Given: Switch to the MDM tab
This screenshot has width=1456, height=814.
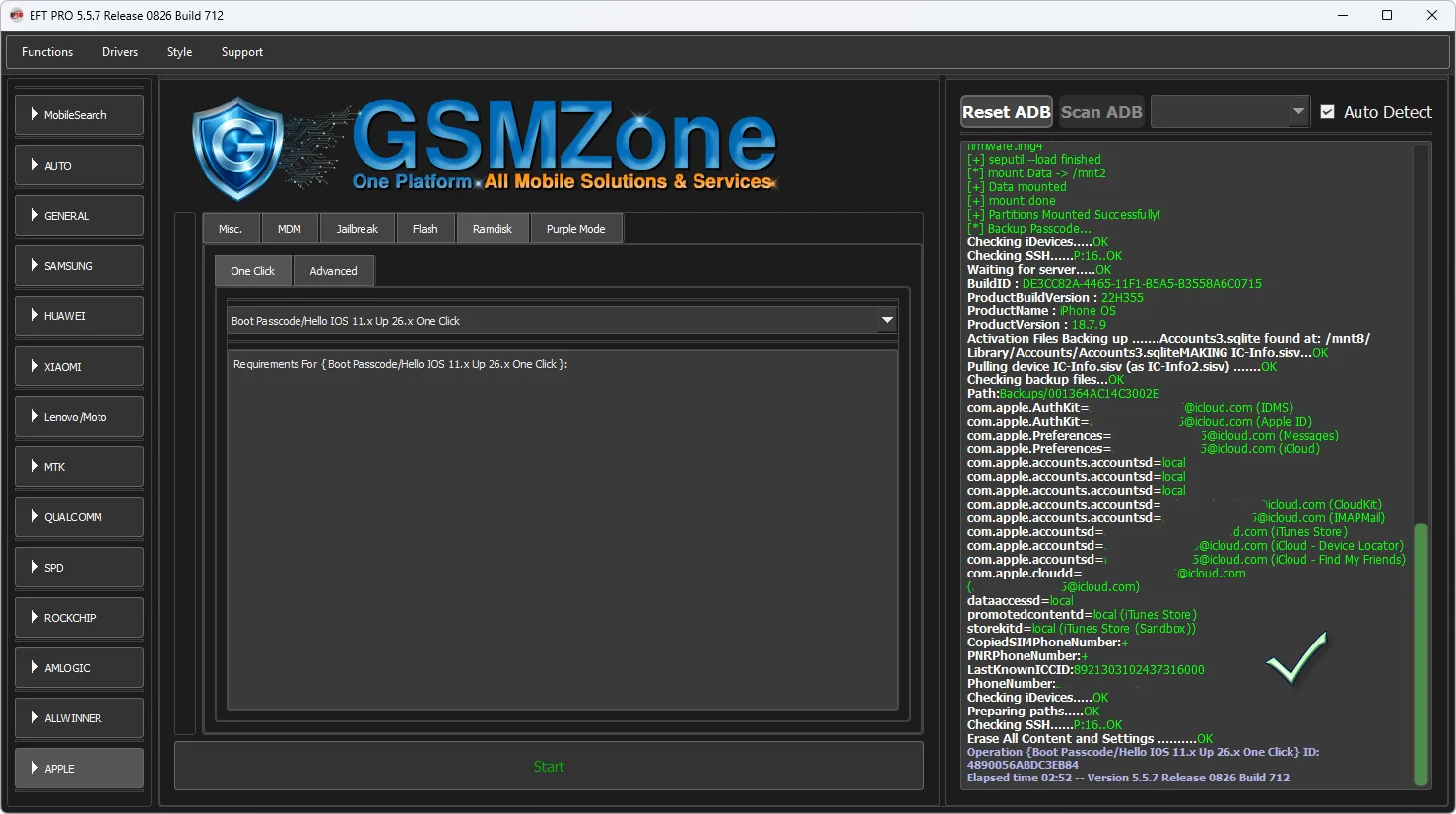Looking at the screenshot, I should pyautogui.click(x=290, y=229).
